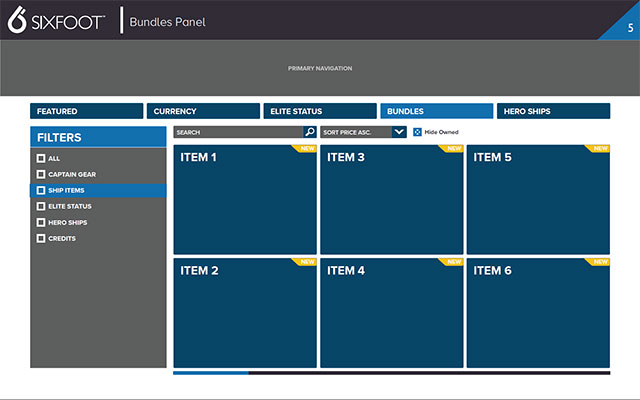Screen dimensions: 640x400
Task: Click the Primary Navigation bar
Action: point(320,68)
